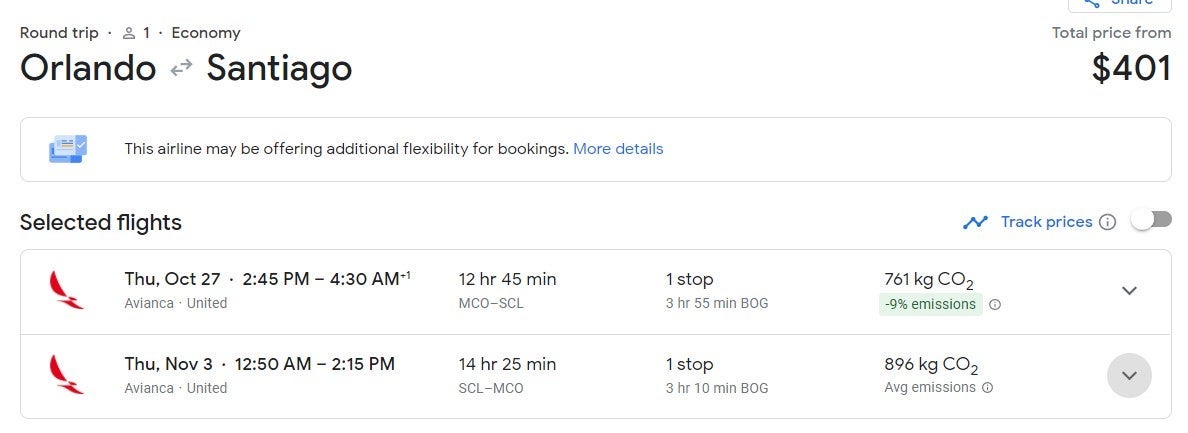Click the Track prices trend line icon
This screenshot has width=1188, height=433.
975,222
